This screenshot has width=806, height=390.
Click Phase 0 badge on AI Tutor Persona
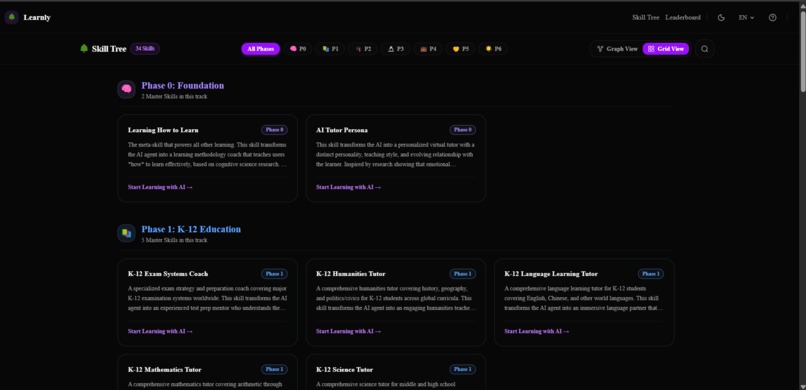463,130
